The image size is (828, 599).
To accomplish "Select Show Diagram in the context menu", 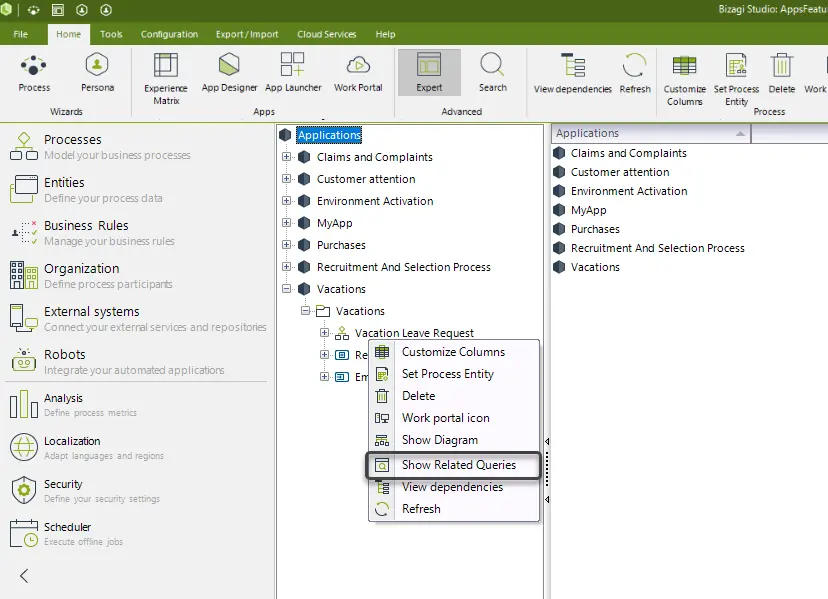I will [454, 440].
